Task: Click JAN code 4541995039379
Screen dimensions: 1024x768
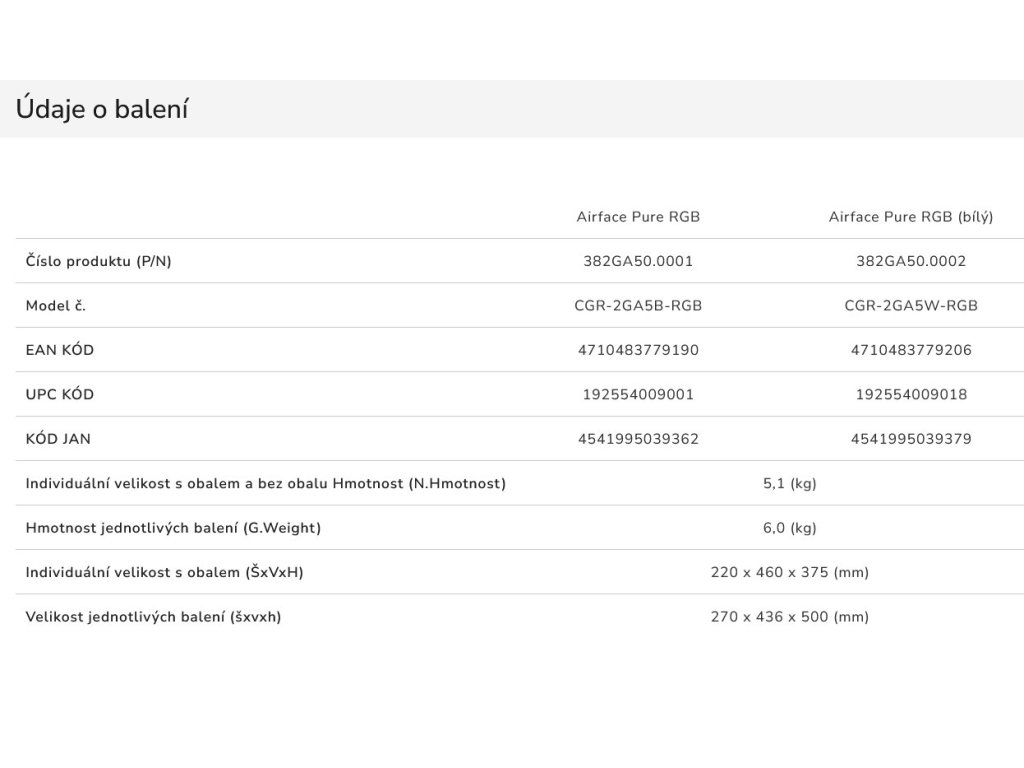Action: [911, 438]
